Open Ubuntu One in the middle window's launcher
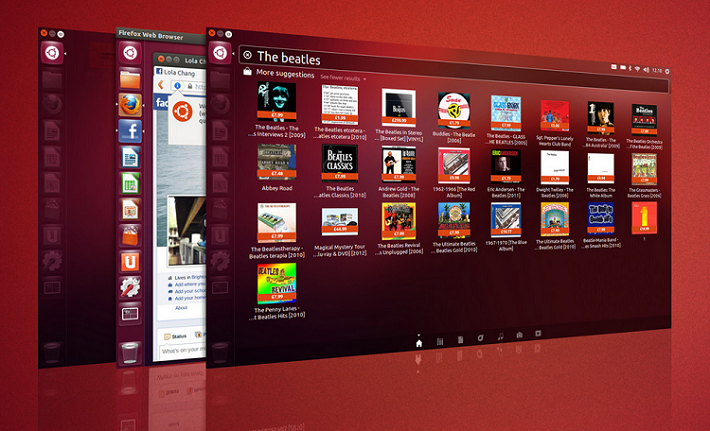 [x=130, y=261]
